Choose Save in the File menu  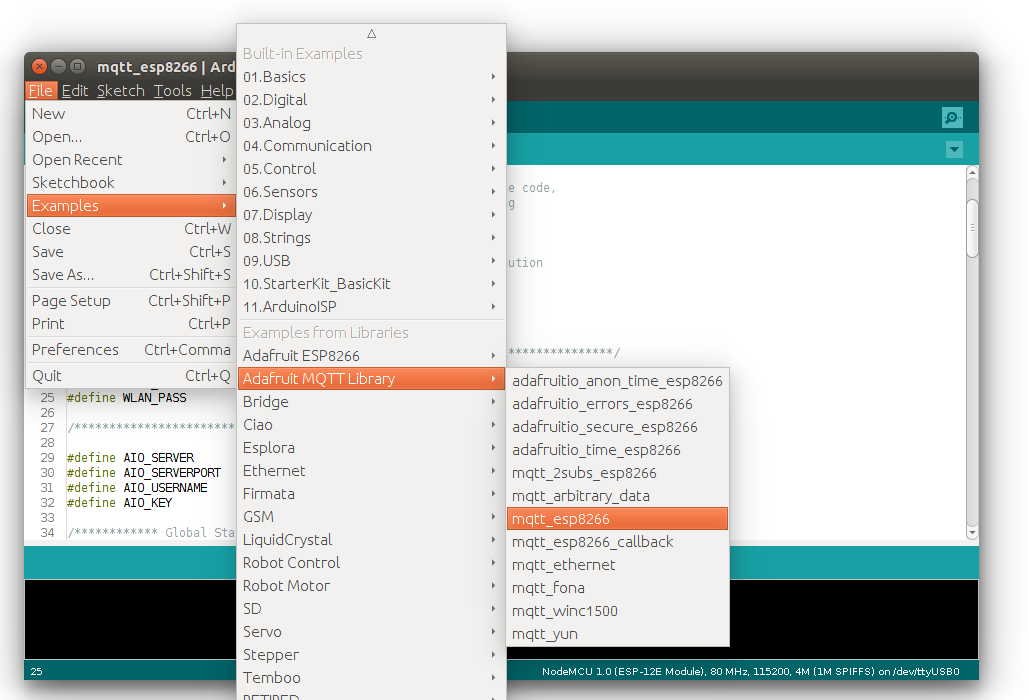tap(131, 252)
